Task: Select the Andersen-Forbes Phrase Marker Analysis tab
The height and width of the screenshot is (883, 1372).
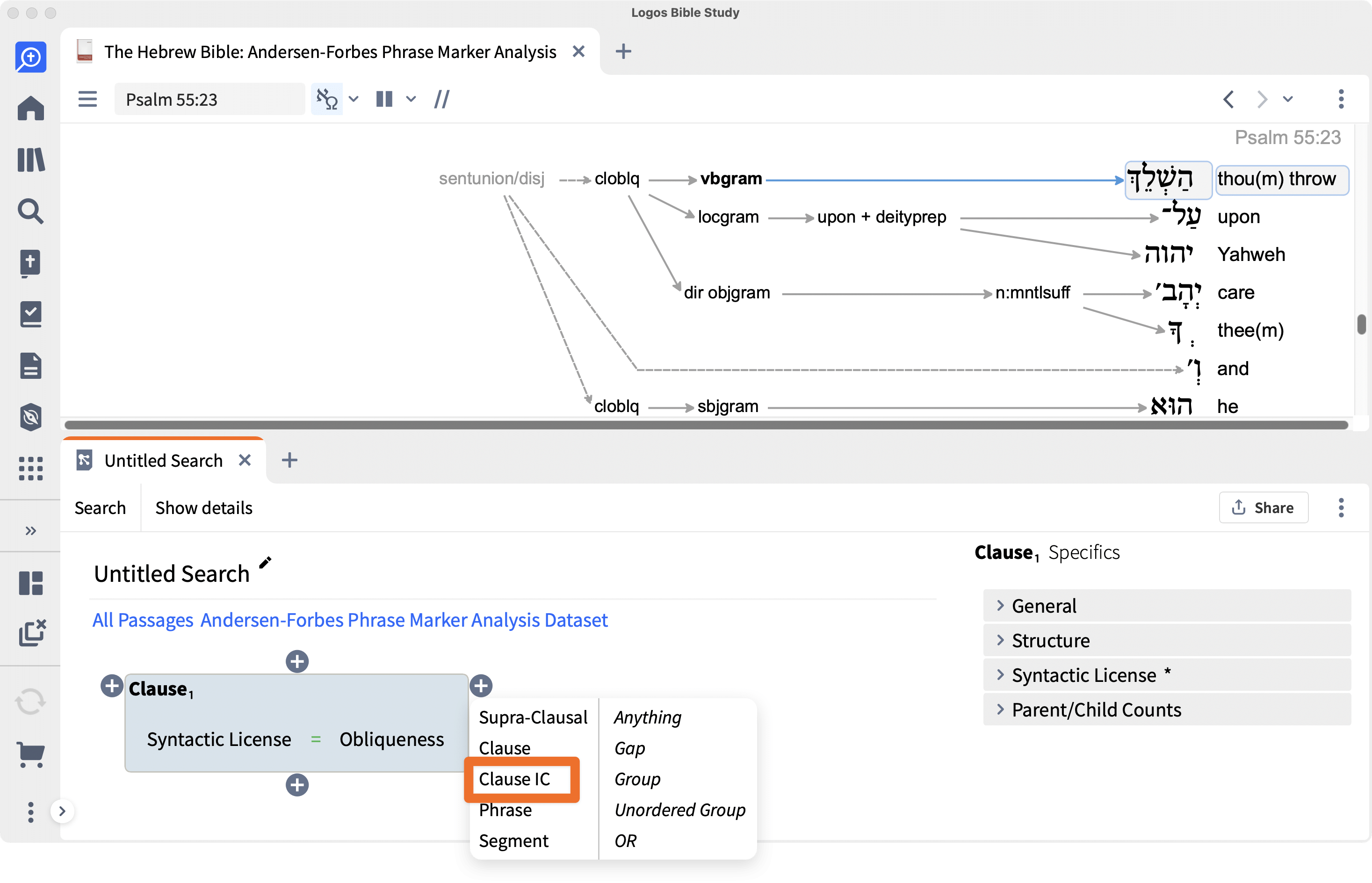Action: tap(330, 51)
